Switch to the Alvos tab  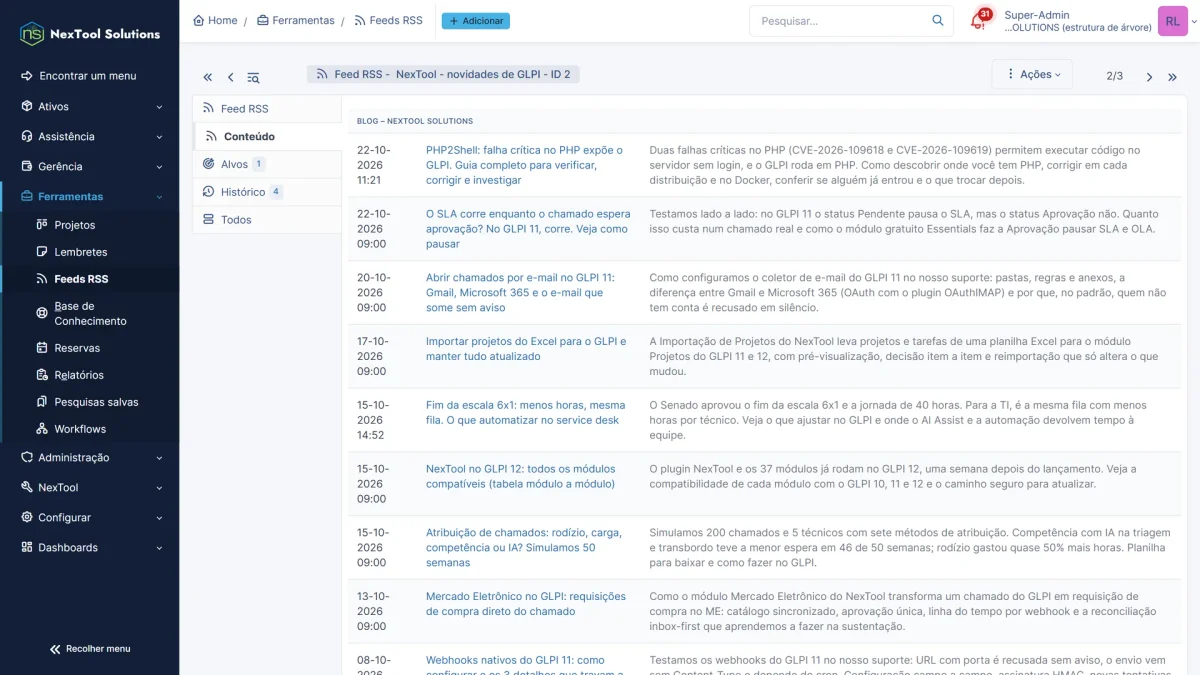pyautogui.click(x=267, y=164)
